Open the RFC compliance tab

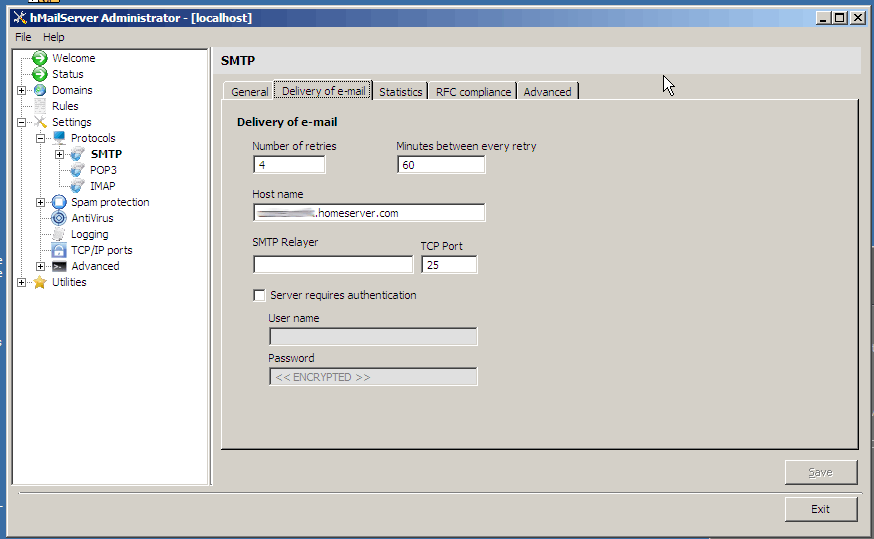click(473, 92)
